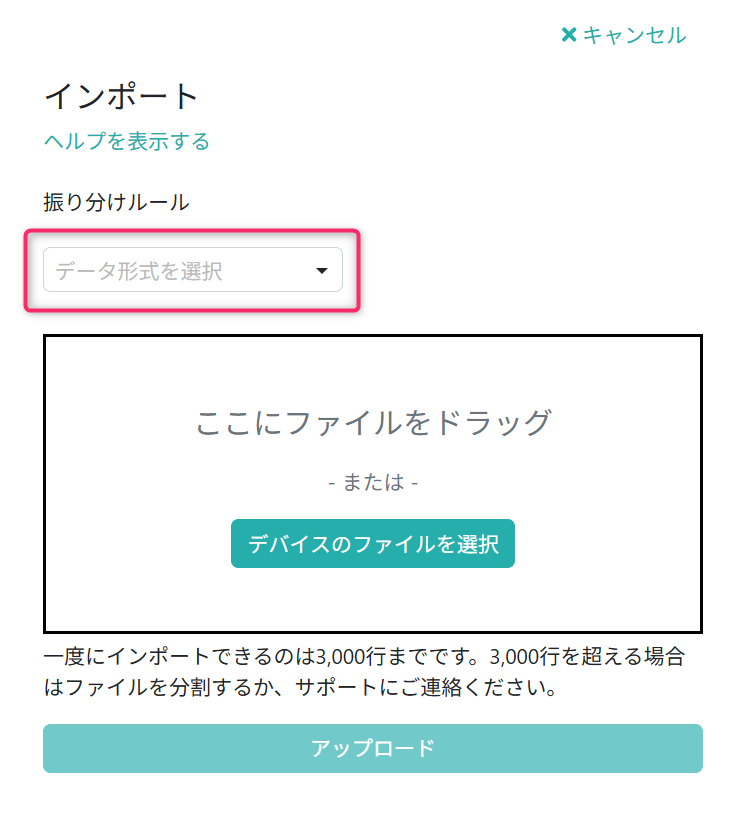Click the インポート heading
Viewport: 747px width, 814px height.
pyautogui.click(x=122, y=96)
